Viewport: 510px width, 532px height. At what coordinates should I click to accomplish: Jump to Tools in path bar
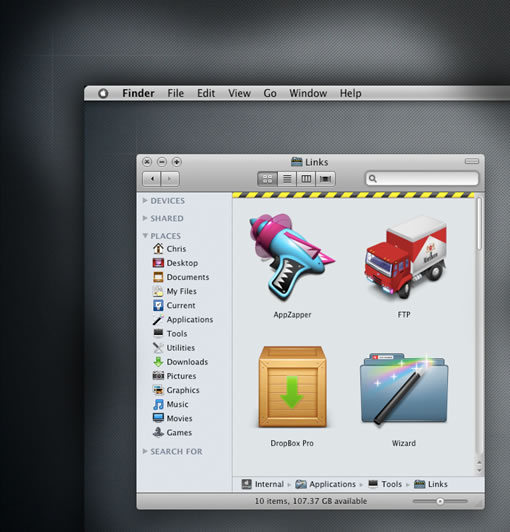coord(385,484)
